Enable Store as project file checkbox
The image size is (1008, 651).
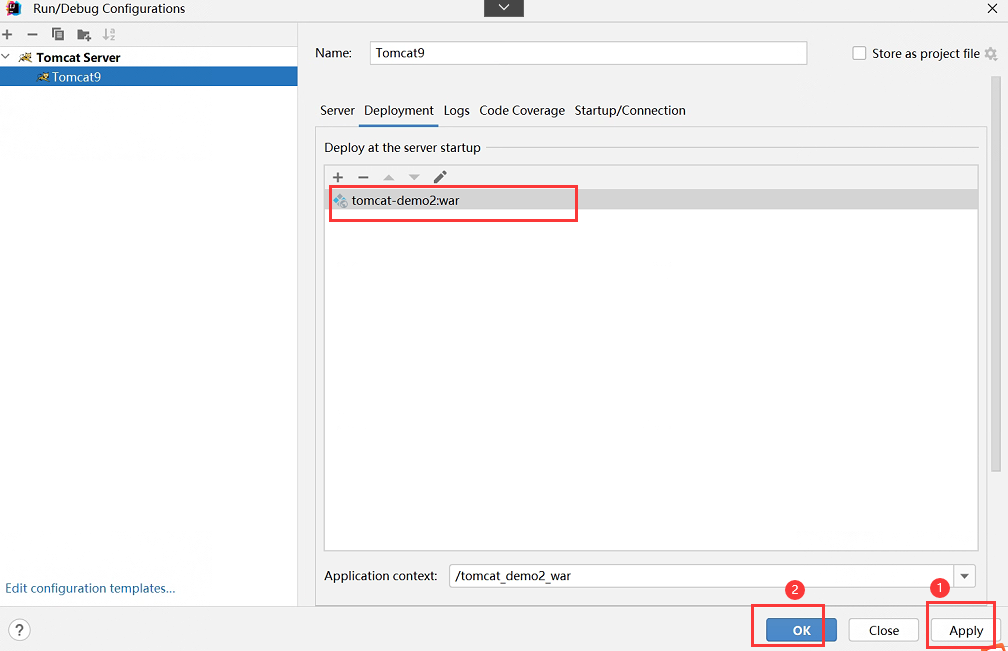859,53
